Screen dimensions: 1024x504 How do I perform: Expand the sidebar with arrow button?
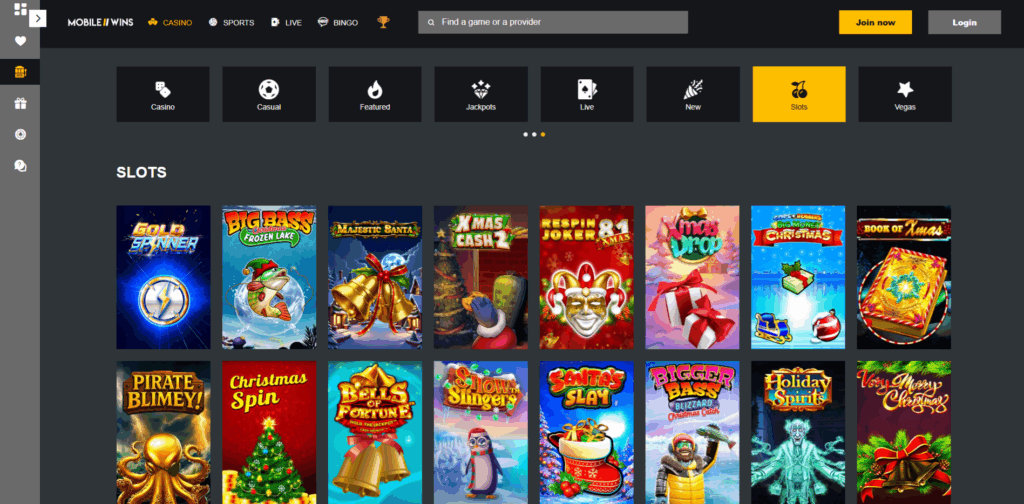click(x=38, y=19)
